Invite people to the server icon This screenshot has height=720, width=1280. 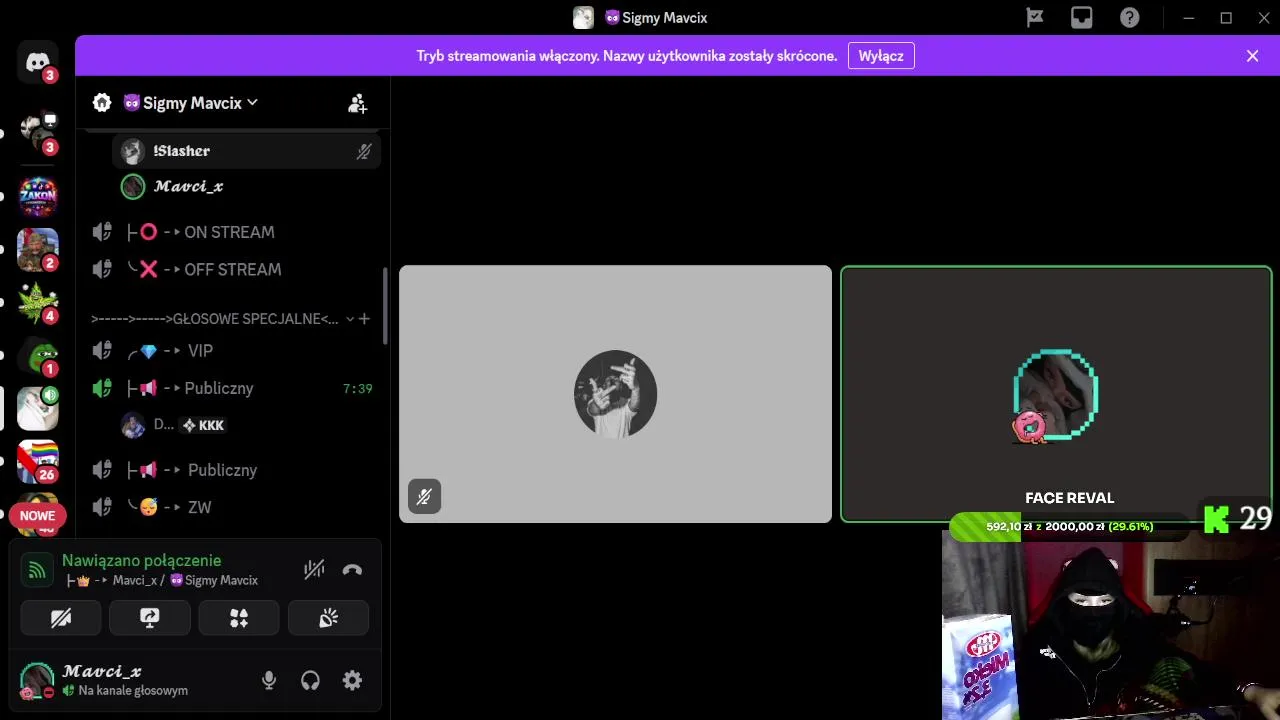(x=357, y=103)
